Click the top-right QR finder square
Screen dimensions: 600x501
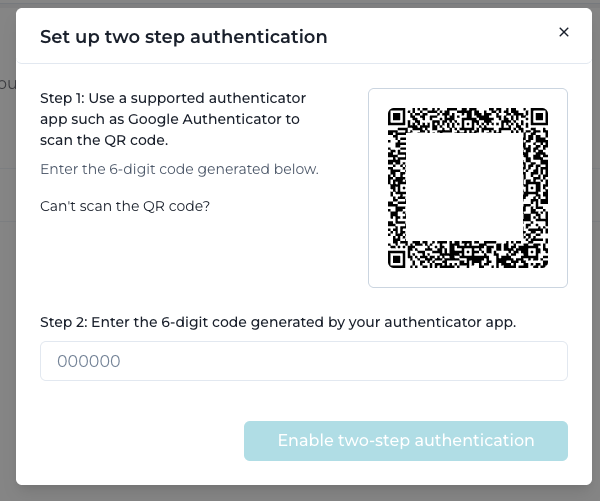(539, 117)
